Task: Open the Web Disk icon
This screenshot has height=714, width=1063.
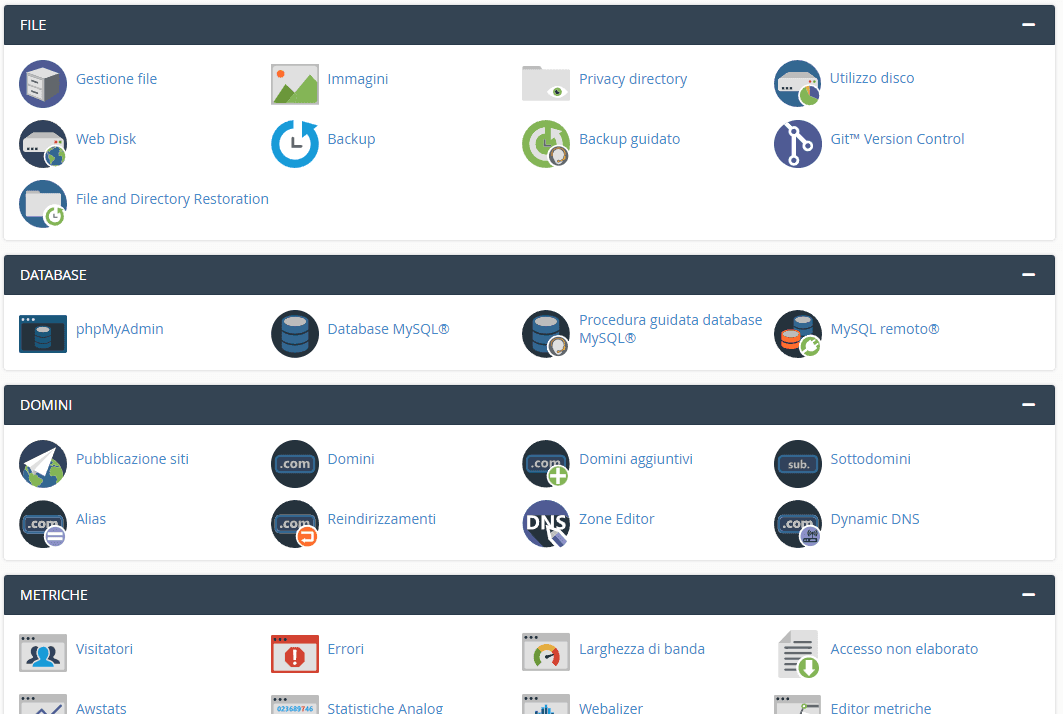Action: pos(43,144)
